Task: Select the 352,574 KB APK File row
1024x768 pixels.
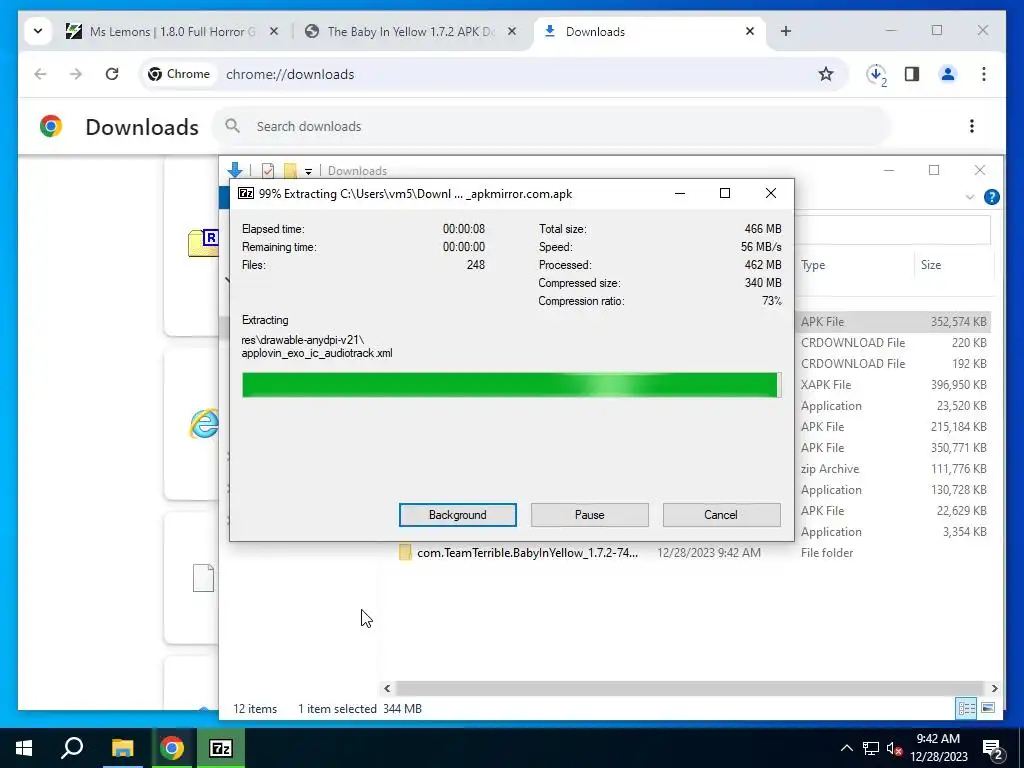Action: tap(892, 321)
